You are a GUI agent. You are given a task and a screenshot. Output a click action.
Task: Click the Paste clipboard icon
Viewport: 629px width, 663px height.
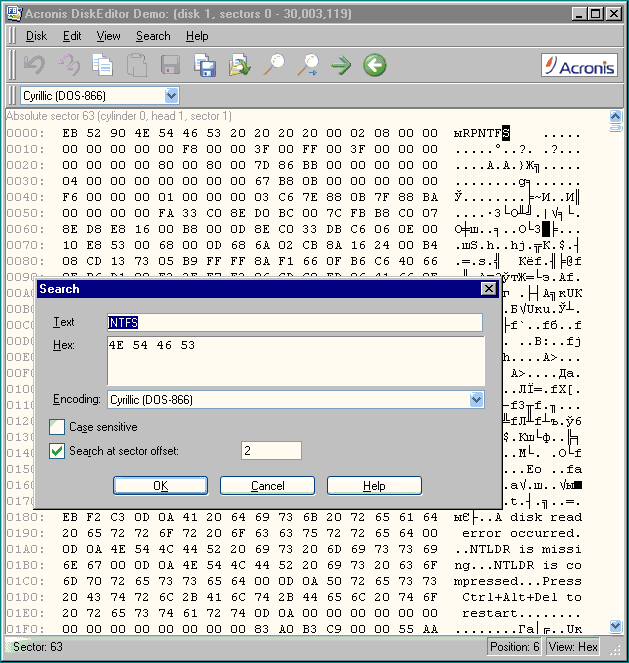coord(137,65)
